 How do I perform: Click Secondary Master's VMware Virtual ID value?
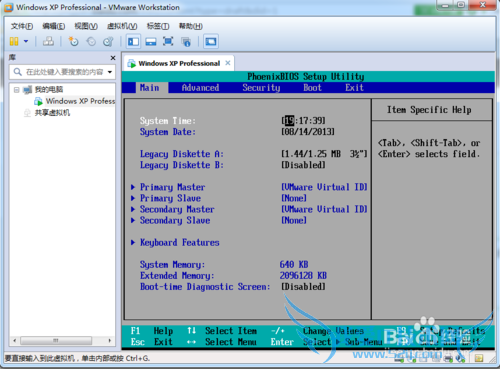[x=324, y=209]
